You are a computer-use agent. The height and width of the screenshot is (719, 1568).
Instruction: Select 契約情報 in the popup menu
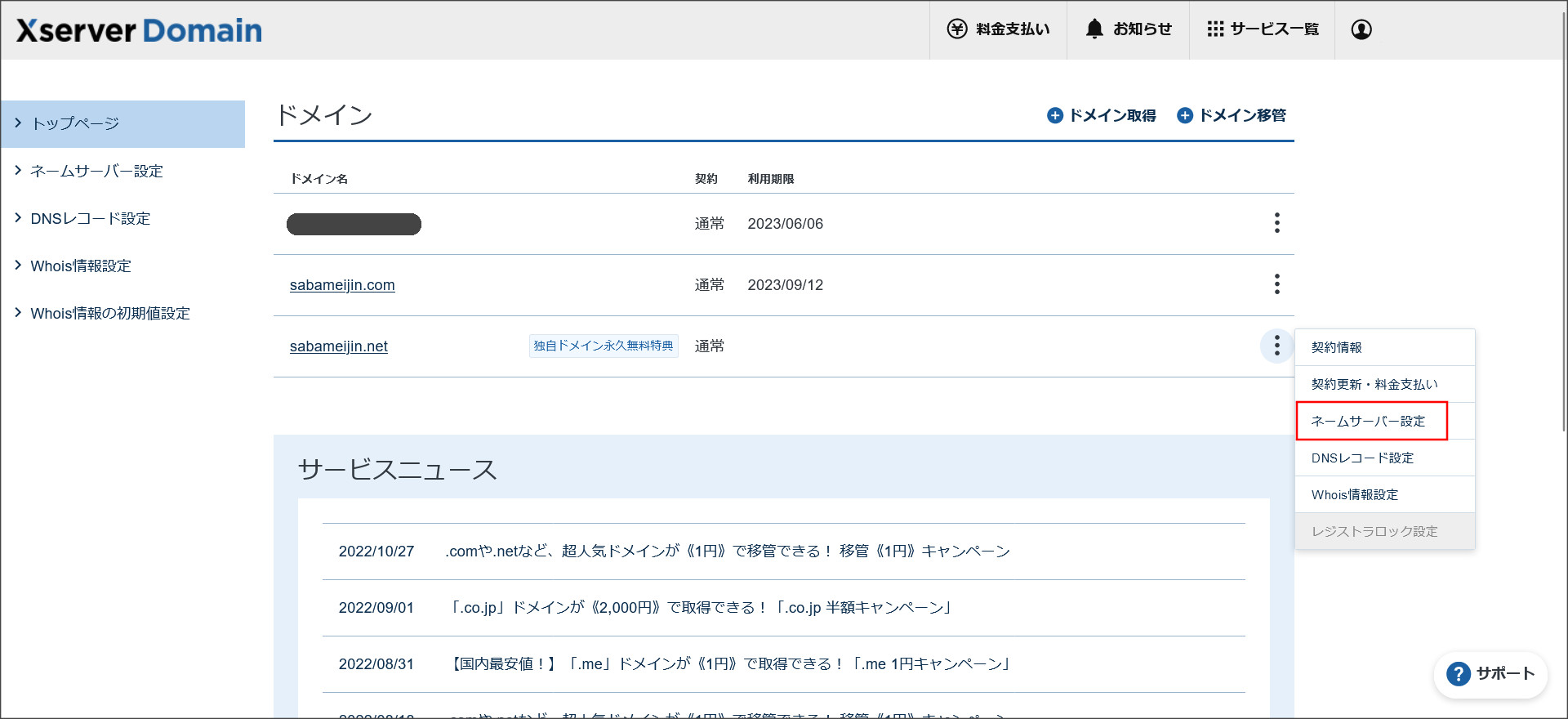coord(1337,348)
